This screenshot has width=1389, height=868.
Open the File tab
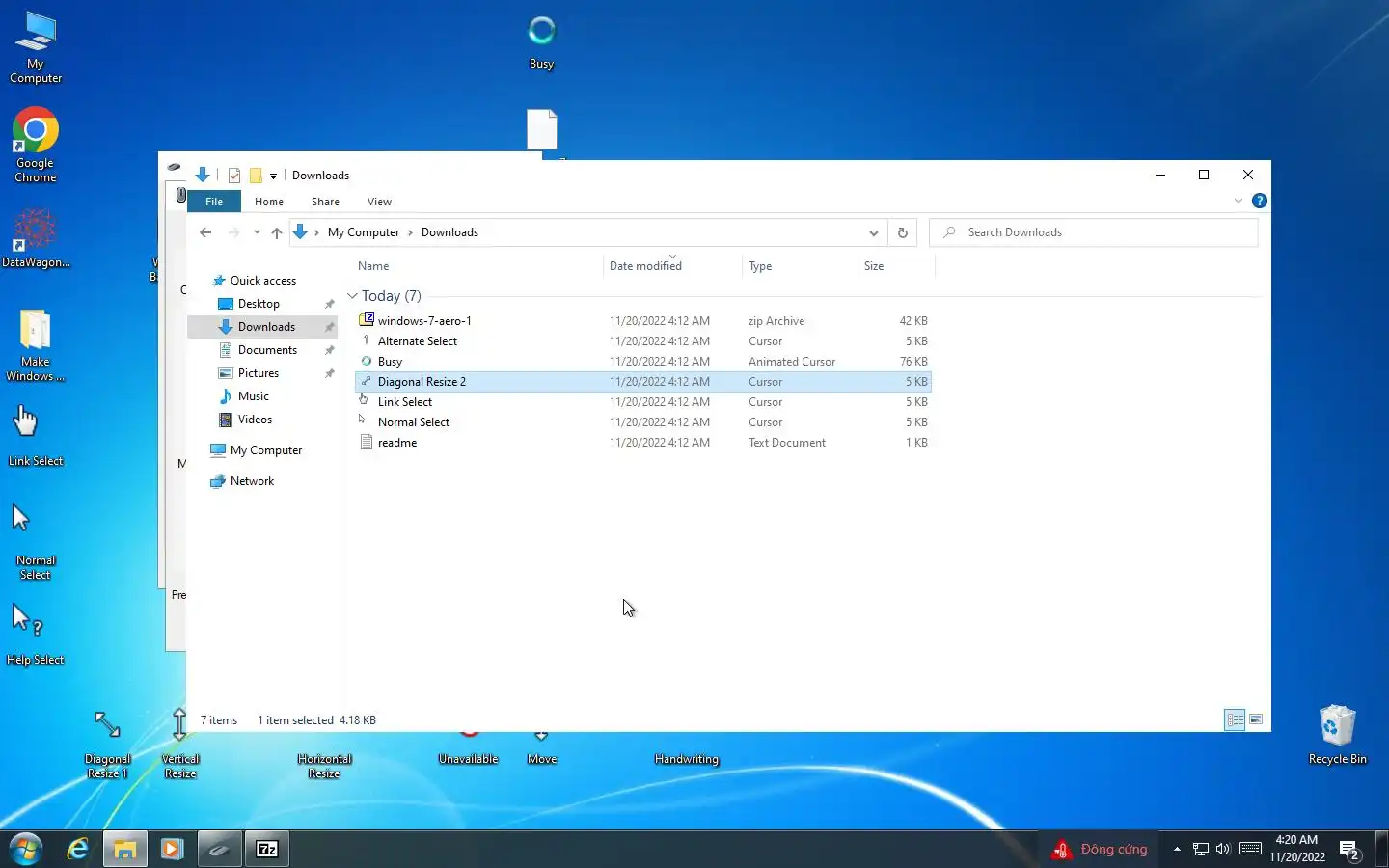214,202
